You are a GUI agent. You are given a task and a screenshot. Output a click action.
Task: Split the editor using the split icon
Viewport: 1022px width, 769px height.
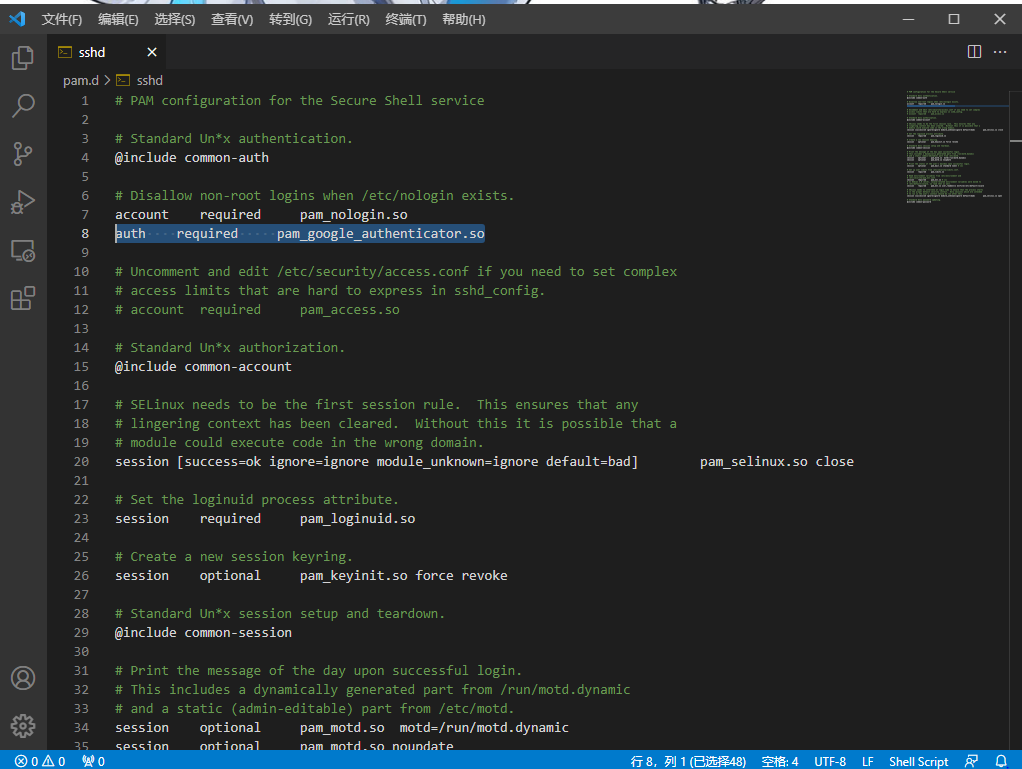(x=973, y=52)
